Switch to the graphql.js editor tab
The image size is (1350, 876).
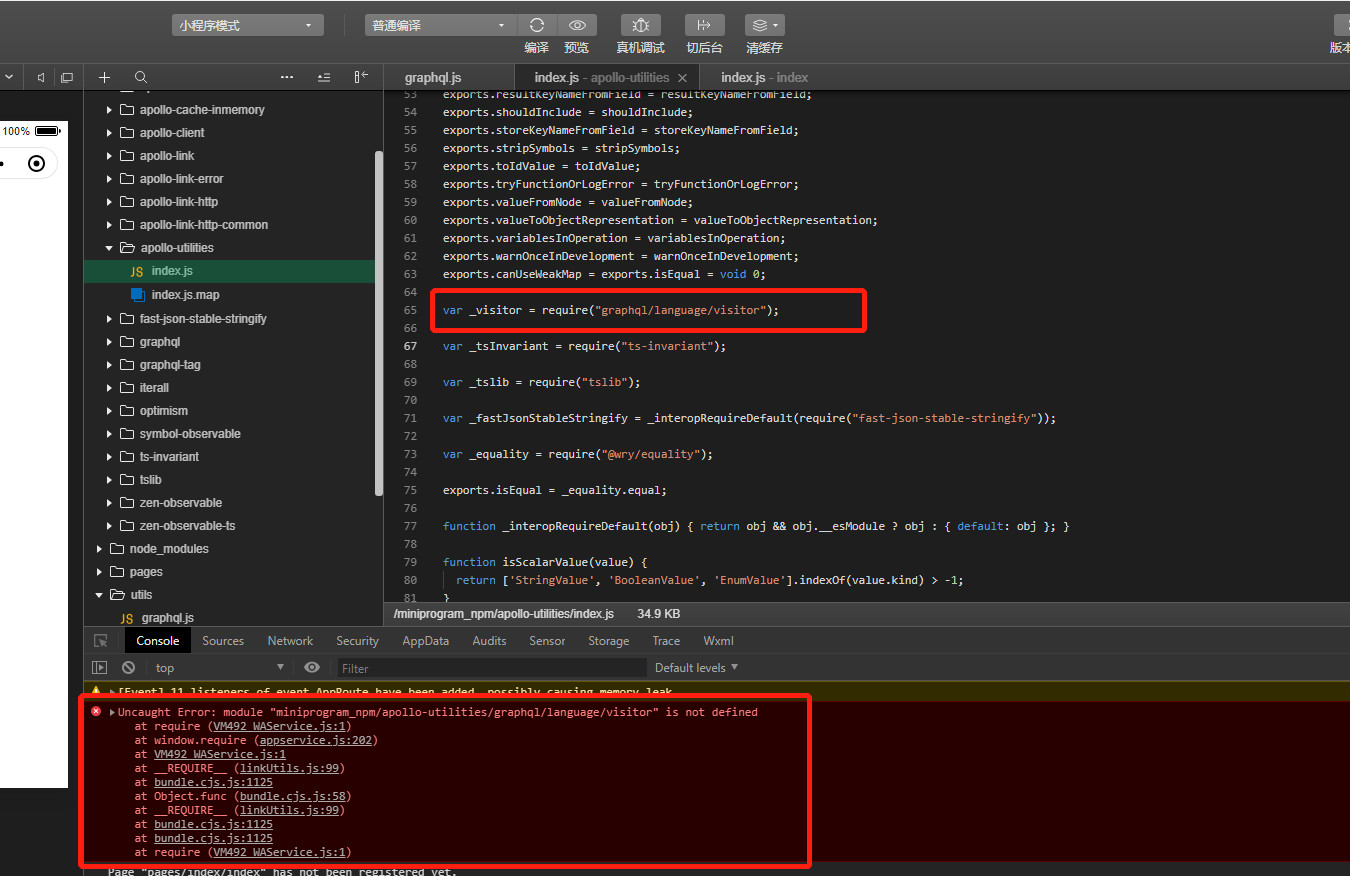click(433, 77)
